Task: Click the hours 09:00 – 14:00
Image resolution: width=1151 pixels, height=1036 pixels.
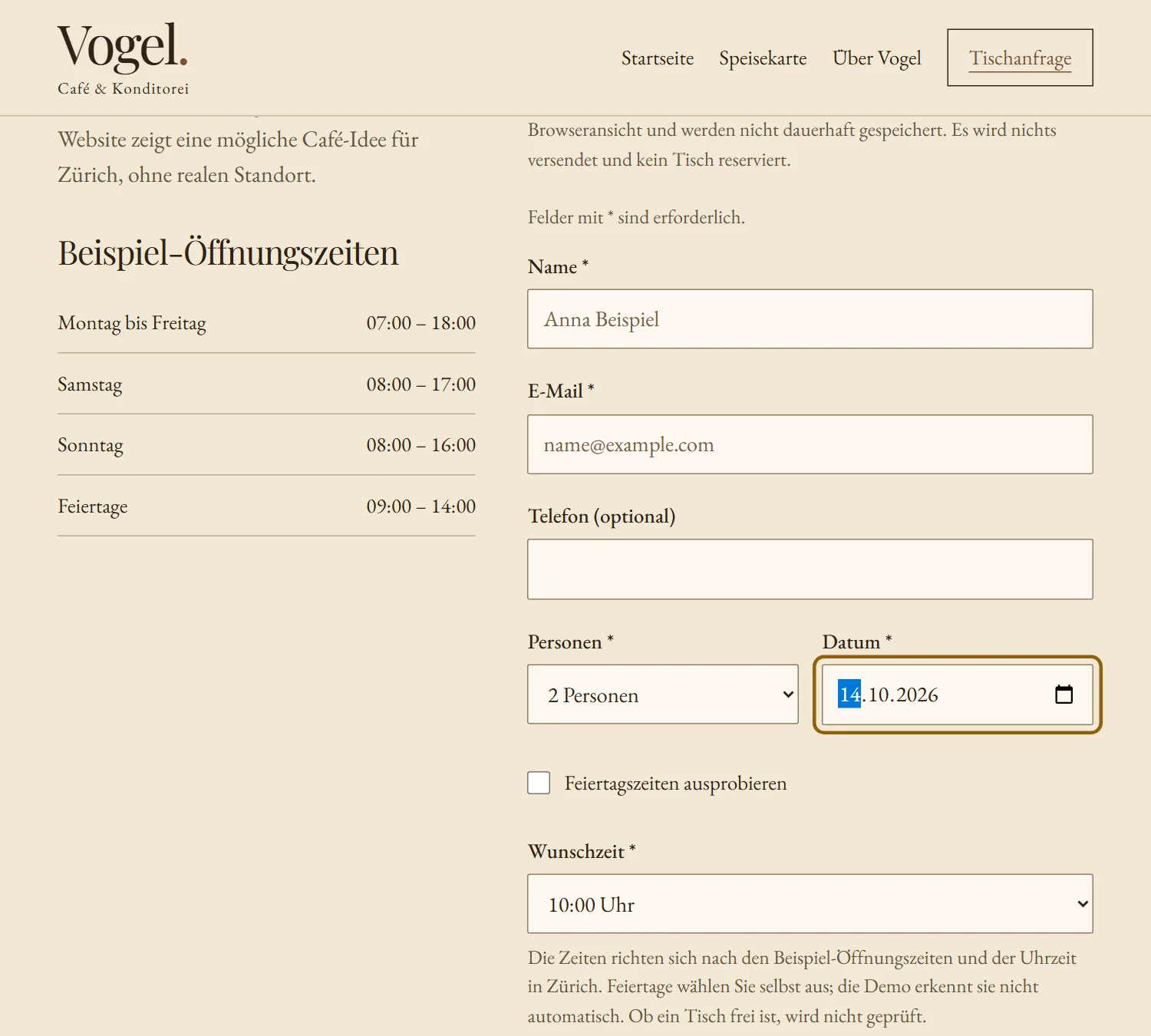Action: pos(421,506)
